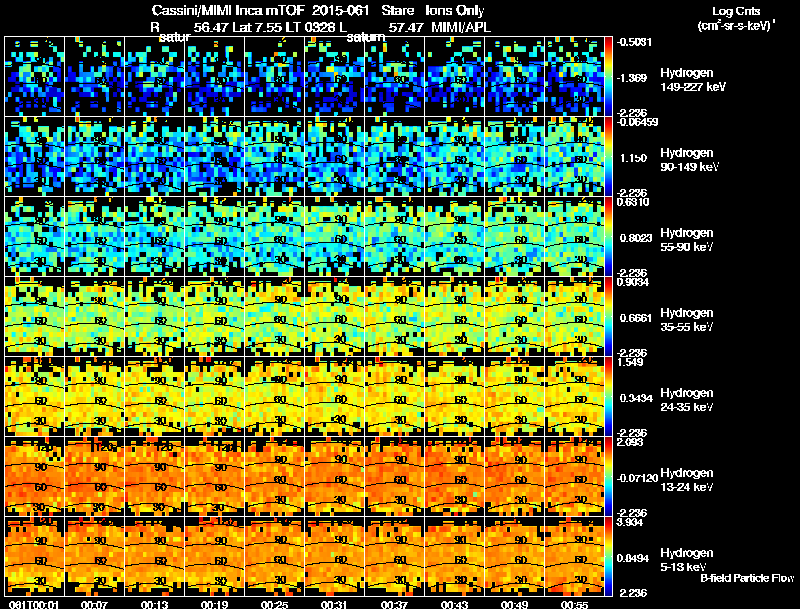The height and width of the screenshot is (609, 800).
Task: Click the '0.3434' scale value
Action: pos(636,398)
